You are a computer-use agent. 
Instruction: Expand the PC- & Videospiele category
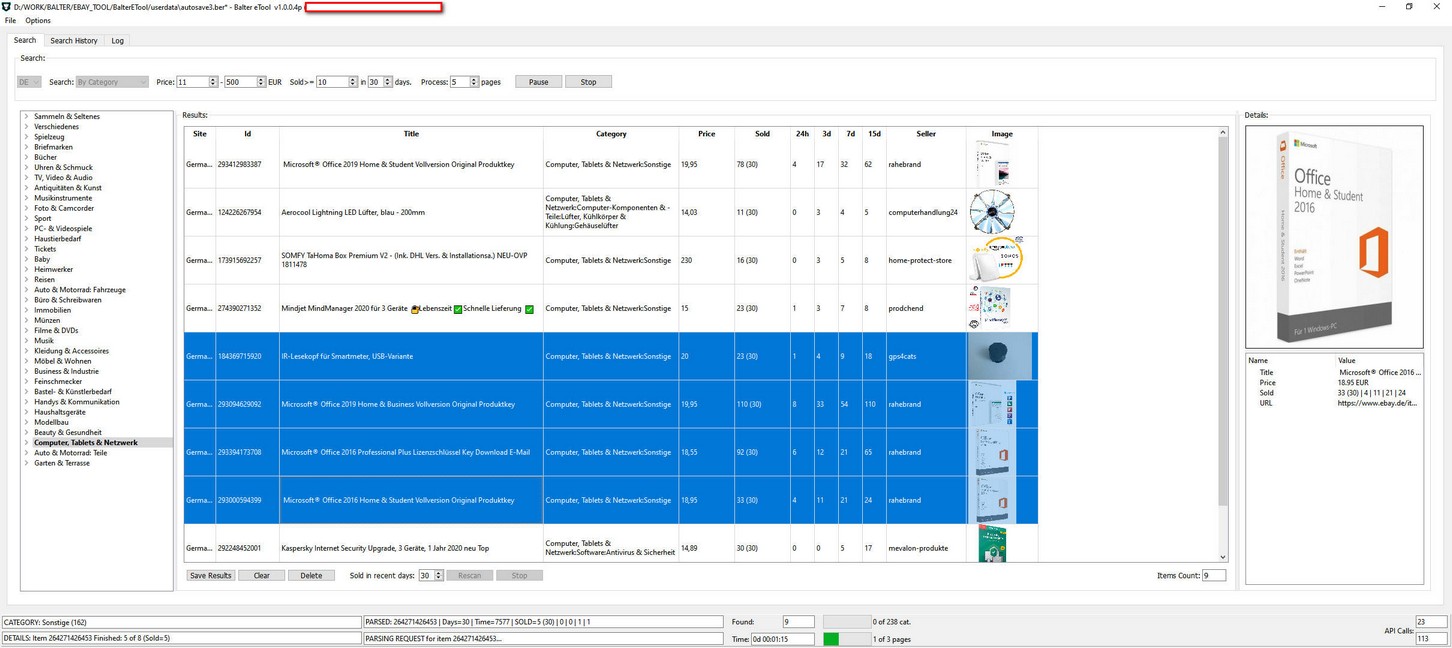26,228
